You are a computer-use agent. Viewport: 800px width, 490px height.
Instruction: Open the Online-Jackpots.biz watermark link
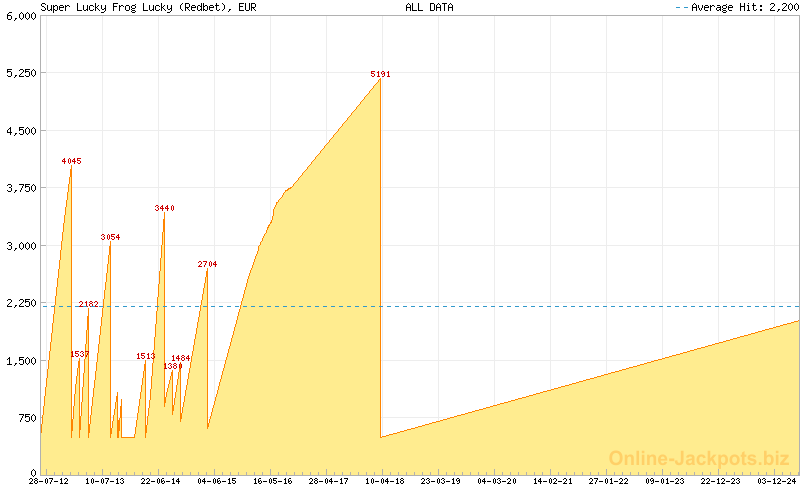699,458
